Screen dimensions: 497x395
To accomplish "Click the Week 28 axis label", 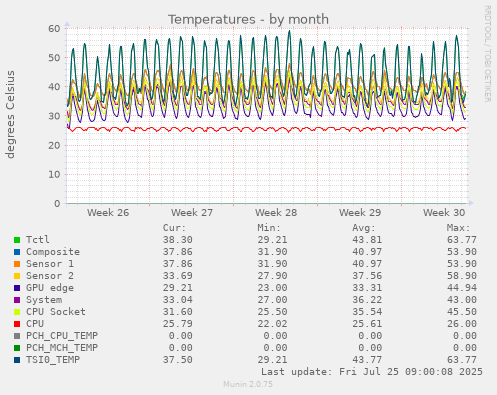I will pos(276,213).
